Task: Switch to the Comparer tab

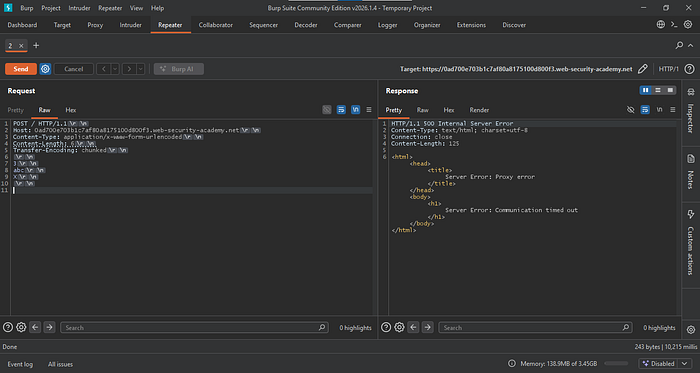Action: click(347, 25)
